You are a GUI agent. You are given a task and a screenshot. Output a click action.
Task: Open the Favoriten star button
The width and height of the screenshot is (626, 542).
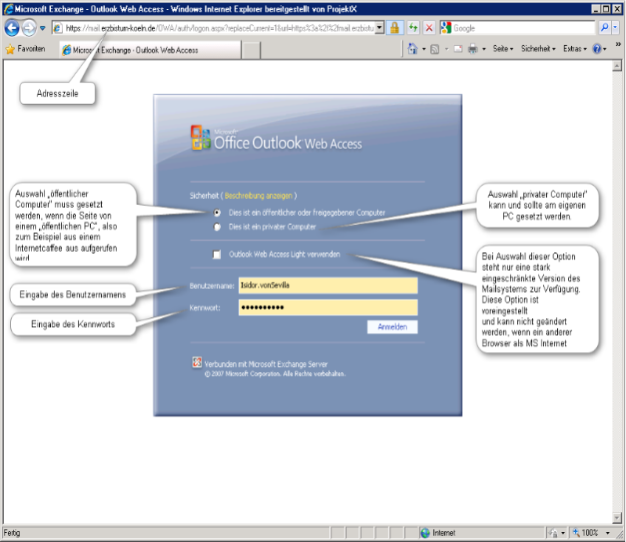(26, 49)
